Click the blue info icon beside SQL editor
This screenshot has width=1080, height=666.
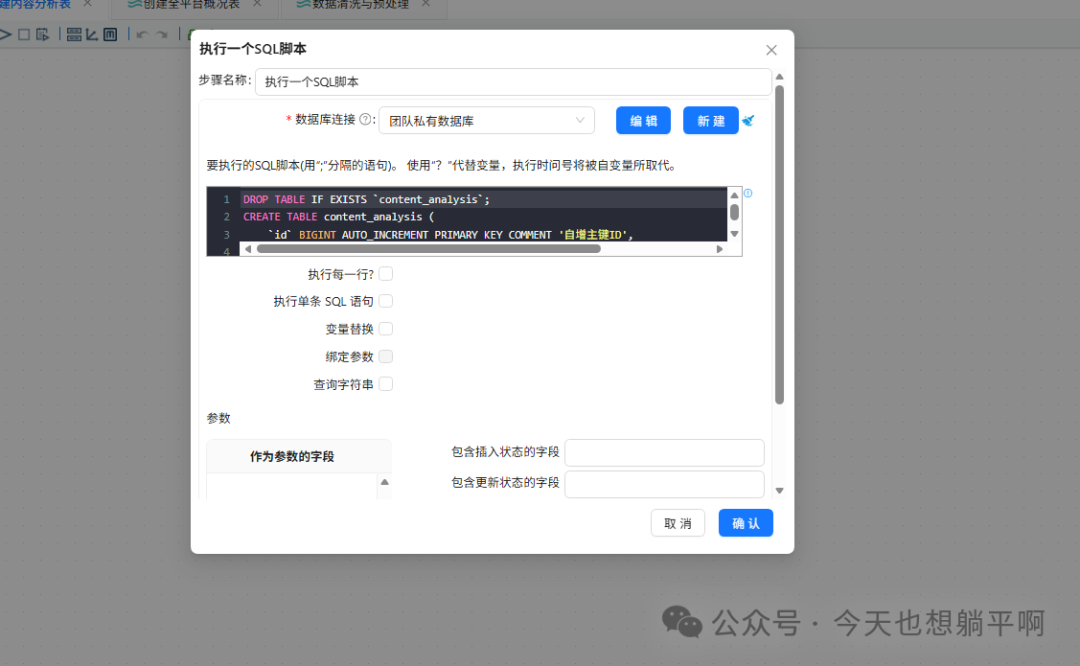pos(748,194)
